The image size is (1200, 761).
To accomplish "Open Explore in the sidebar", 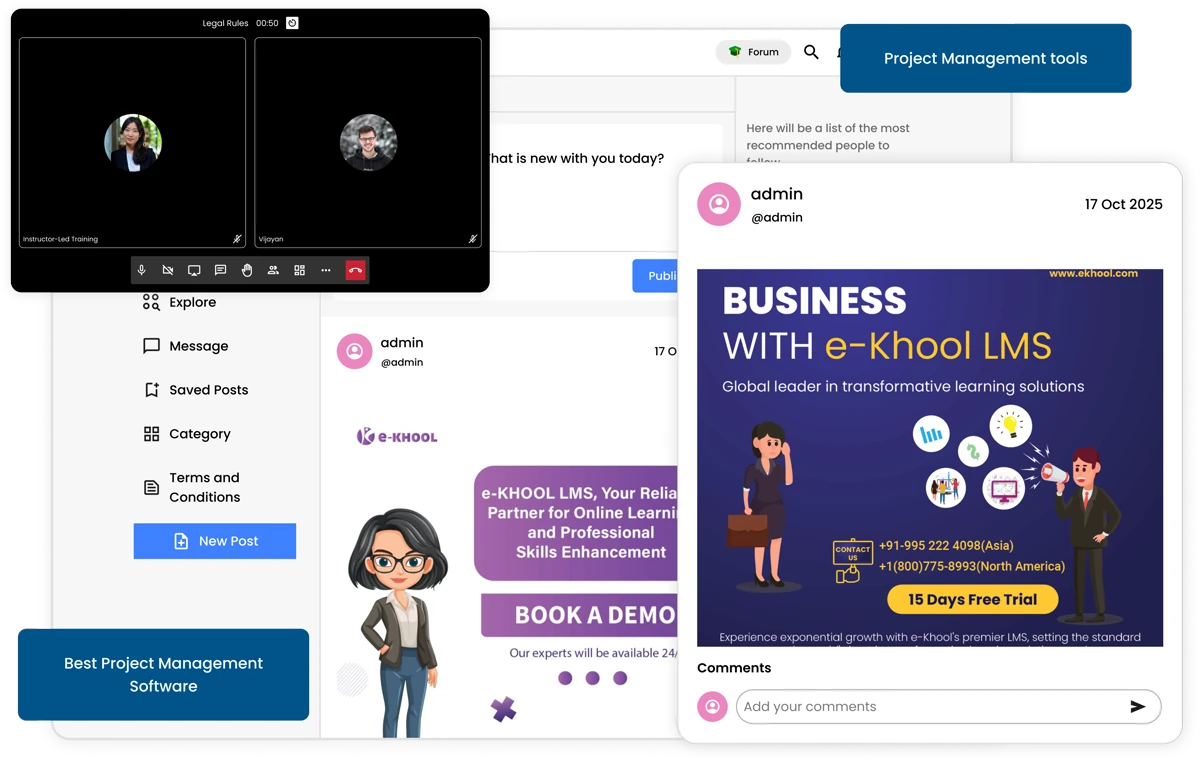I will point(180,302).
